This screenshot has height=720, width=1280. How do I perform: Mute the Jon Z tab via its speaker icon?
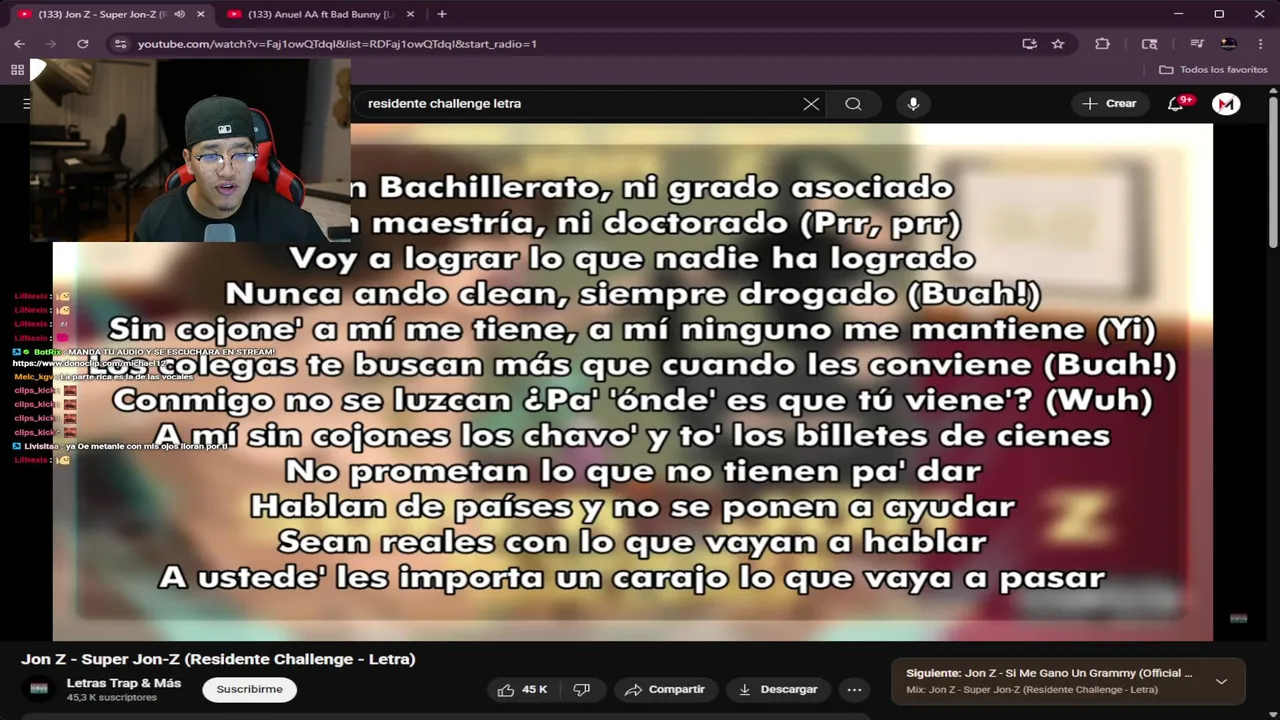(x=179, y=14)
